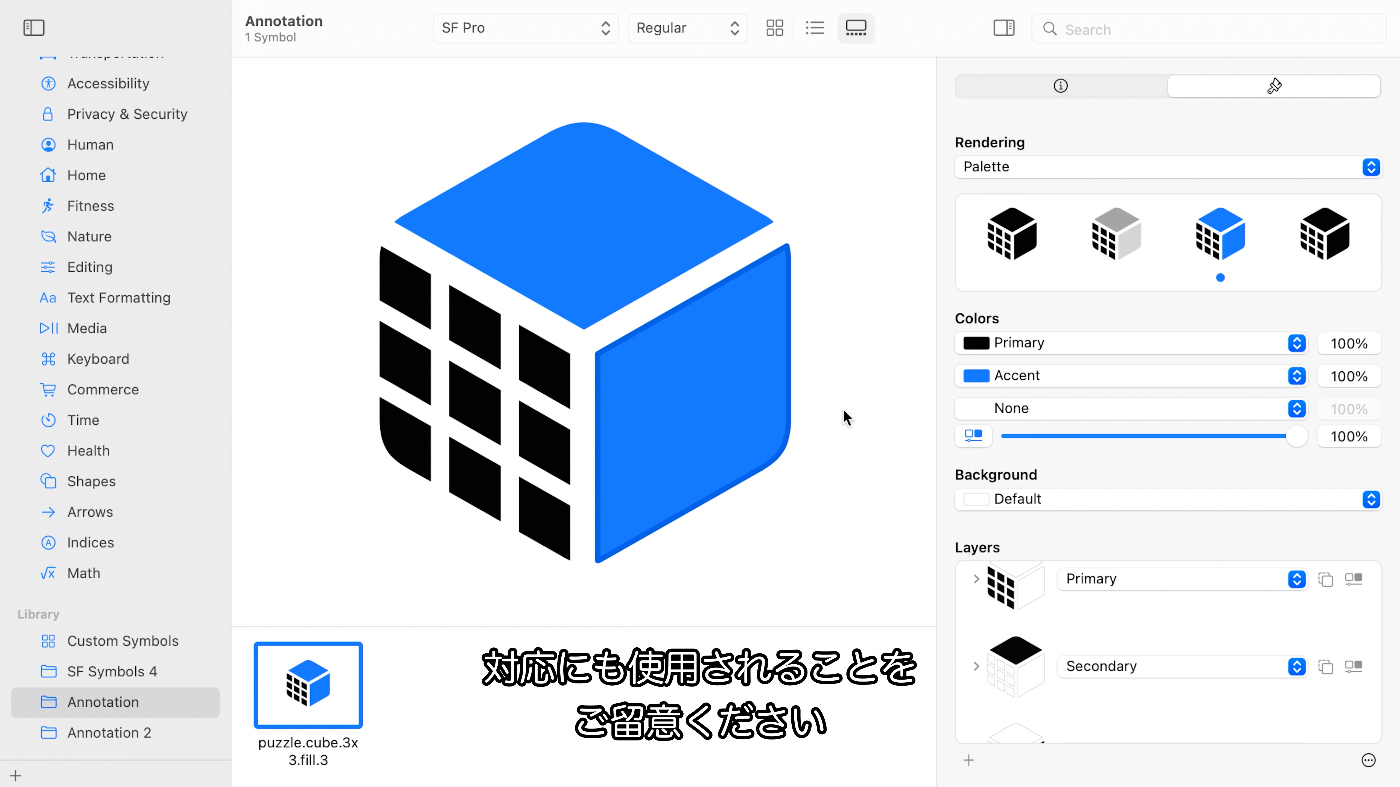Image resolution: width=1400 pixels, height=787 pixels.
Task: Open the SF Pro font dropdown
Action: (526, 28)
